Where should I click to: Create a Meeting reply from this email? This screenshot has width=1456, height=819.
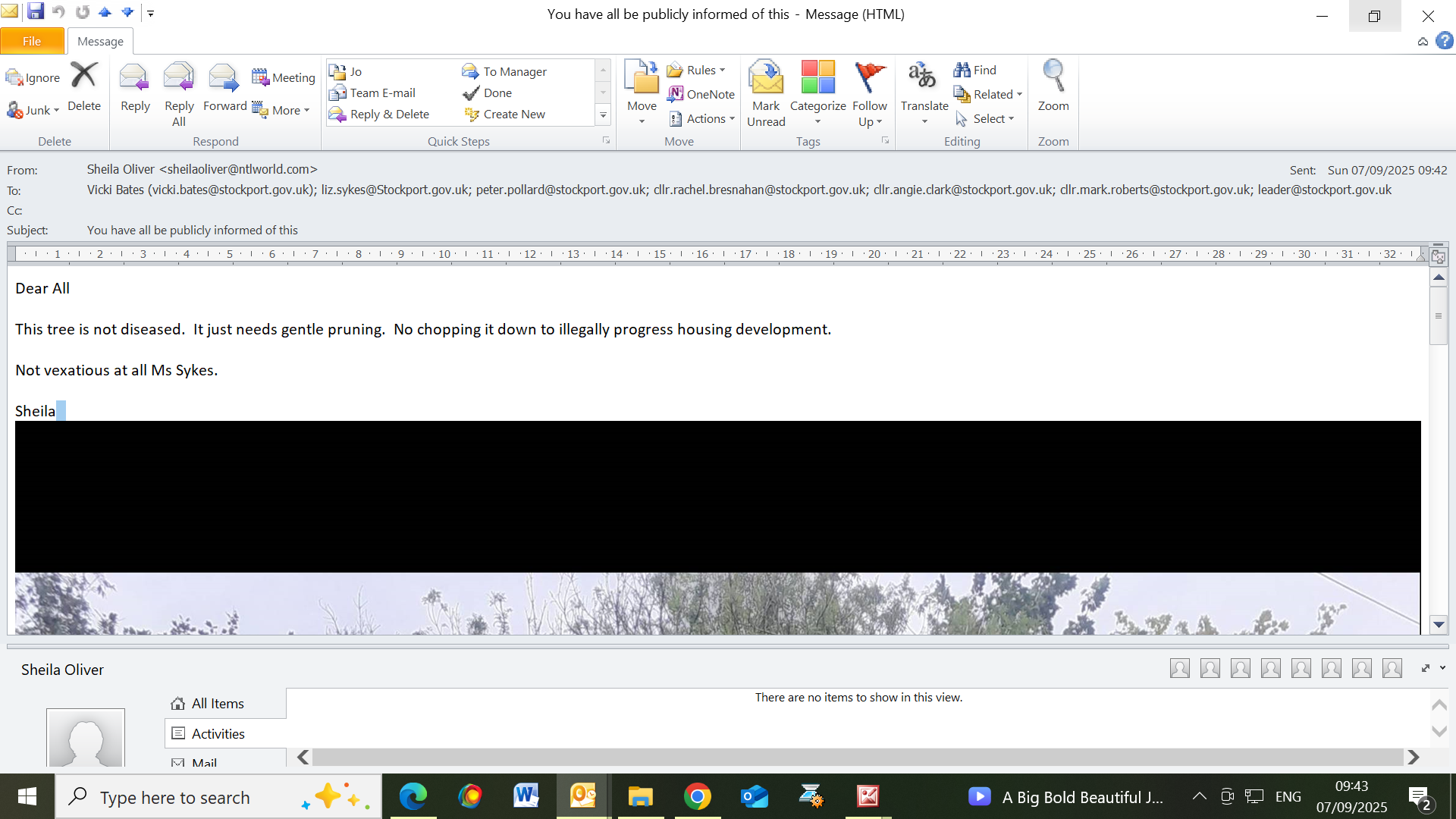coord(284,77)
